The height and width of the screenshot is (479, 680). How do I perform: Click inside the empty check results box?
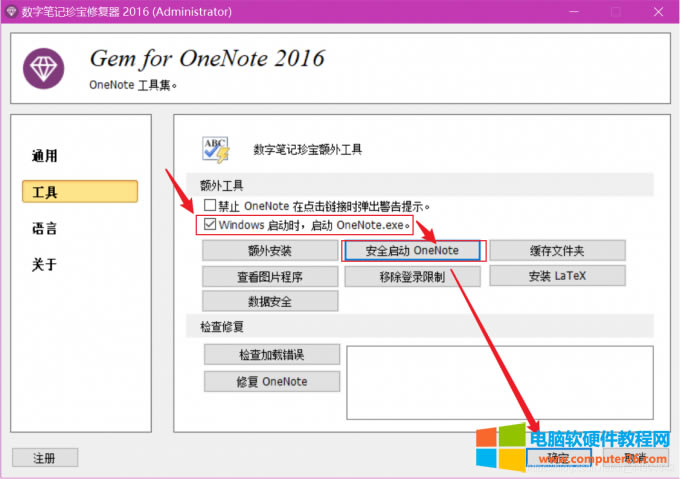pyautogui.click(x=500, y=382)
